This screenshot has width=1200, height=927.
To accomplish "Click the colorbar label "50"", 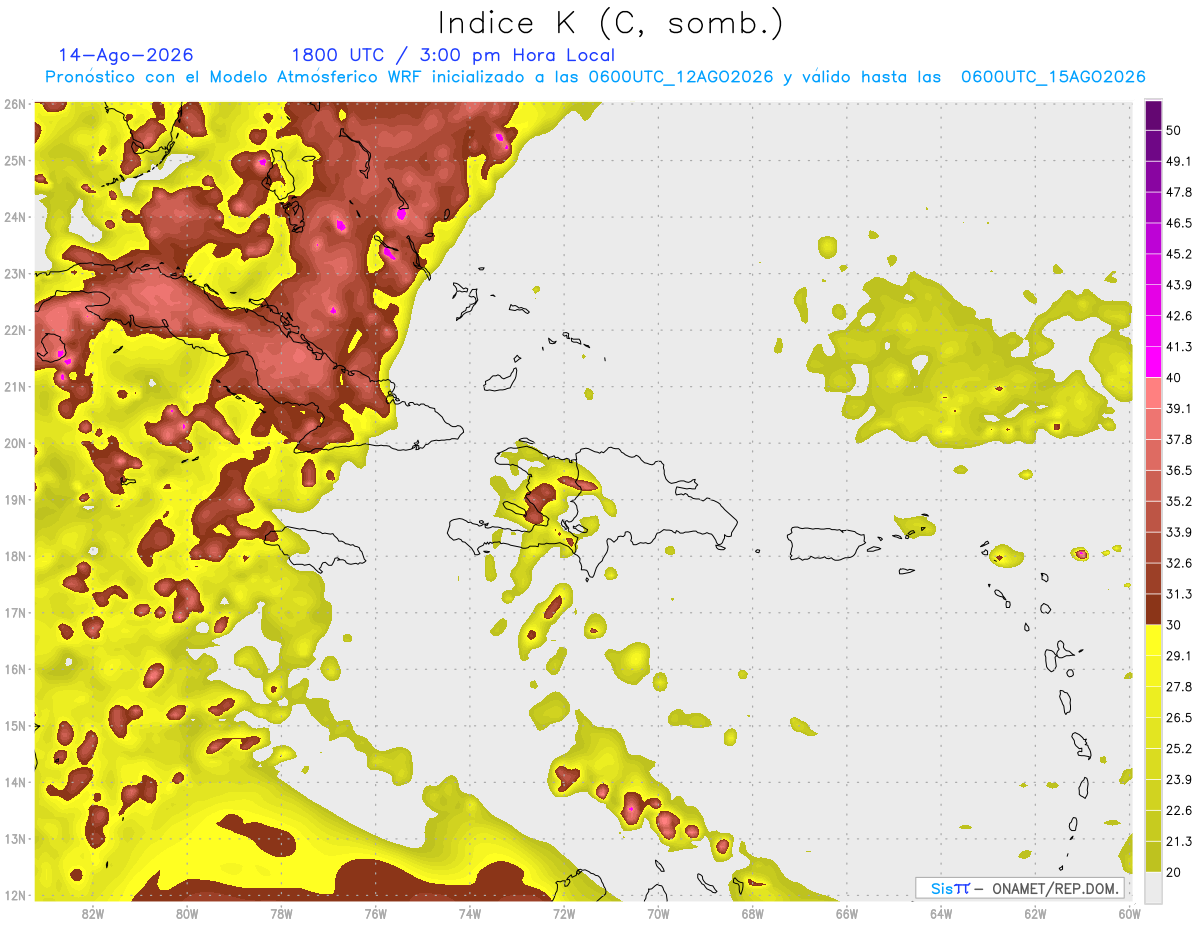I will (x=1174, y=131).
